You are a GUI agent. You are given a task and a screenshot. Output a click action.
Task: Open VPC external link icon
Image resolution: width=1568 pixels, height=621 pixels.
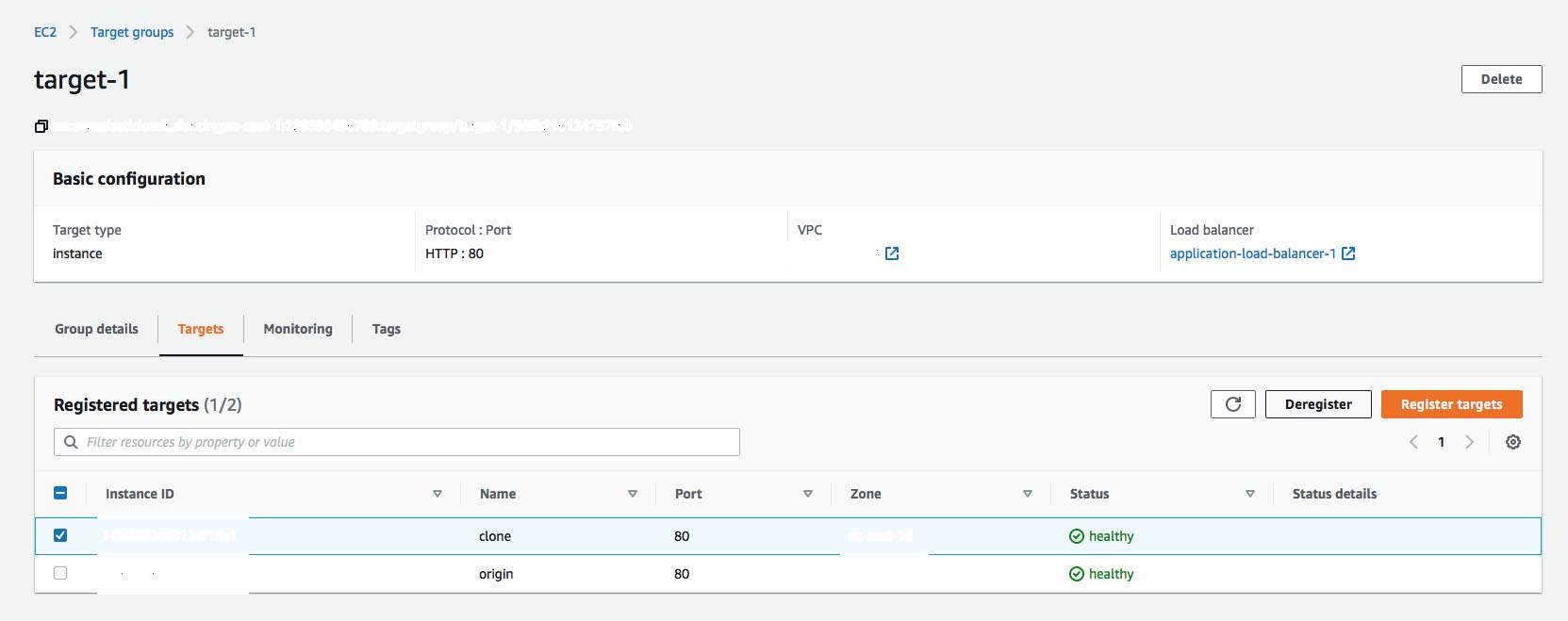click(x=892, y=253)
